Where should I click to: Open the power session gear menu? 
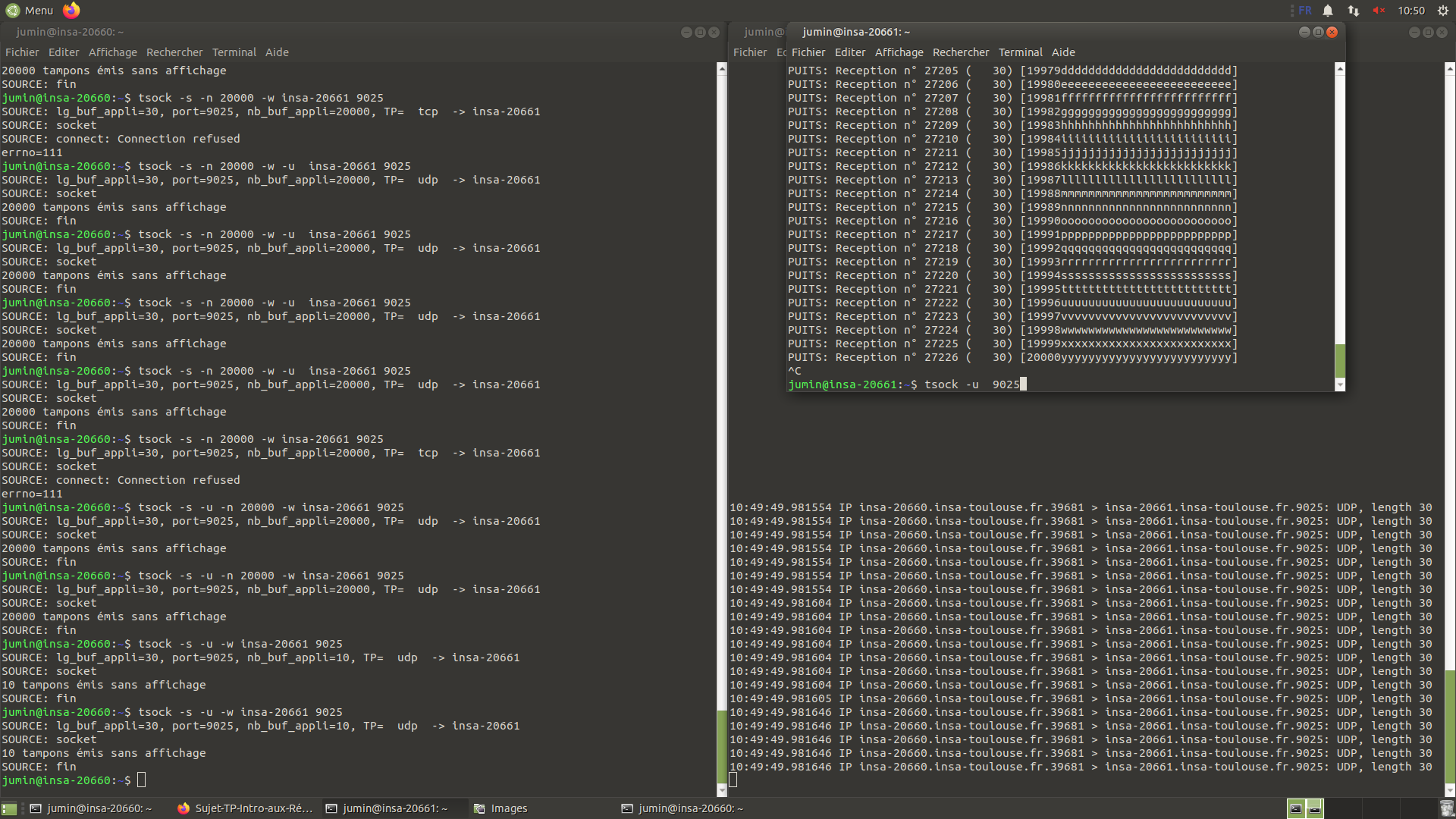(x=1443, y=11)
